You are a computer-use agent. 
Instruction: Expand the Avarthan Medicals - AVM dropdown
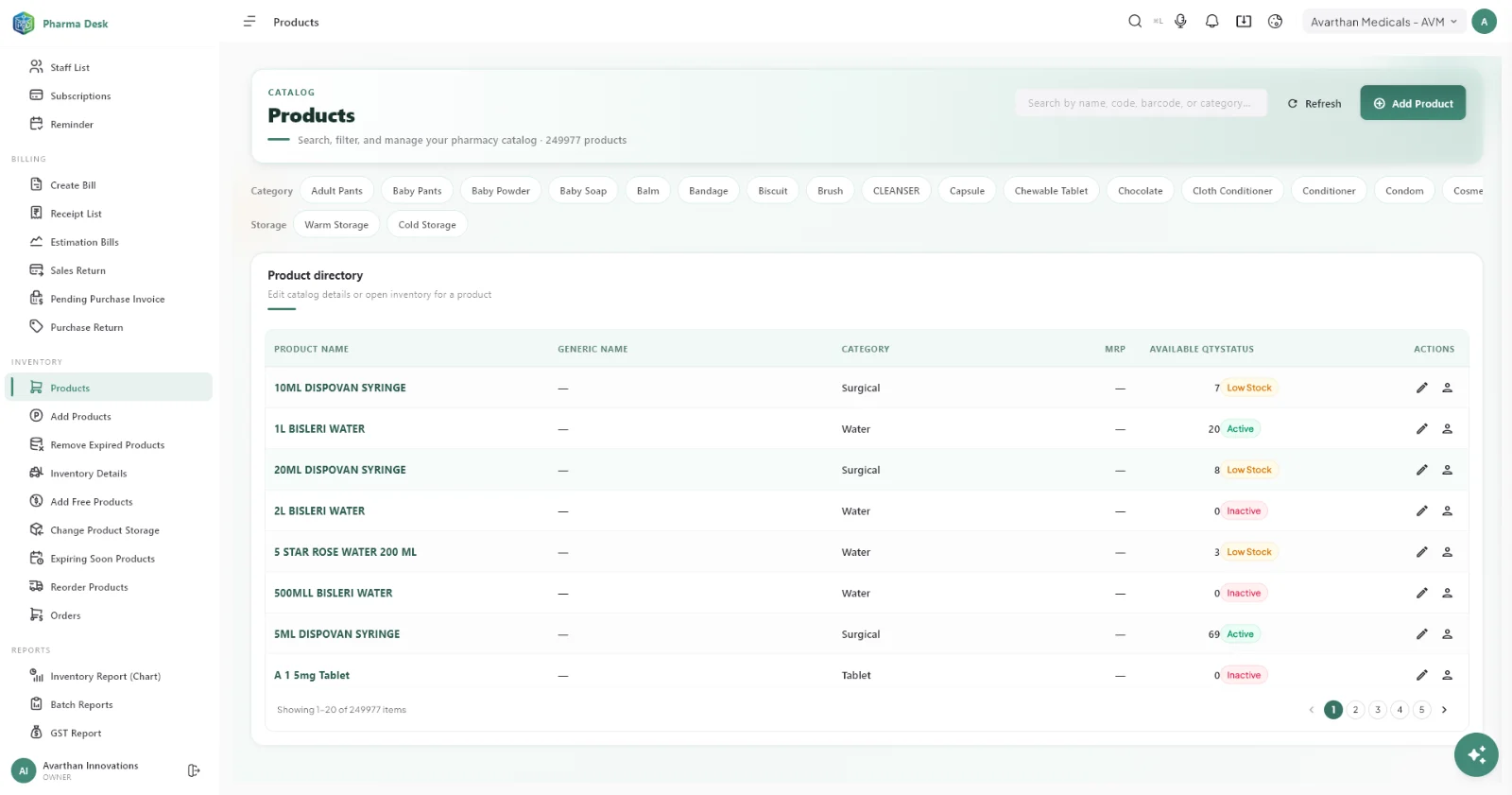tap(1383, 22)
